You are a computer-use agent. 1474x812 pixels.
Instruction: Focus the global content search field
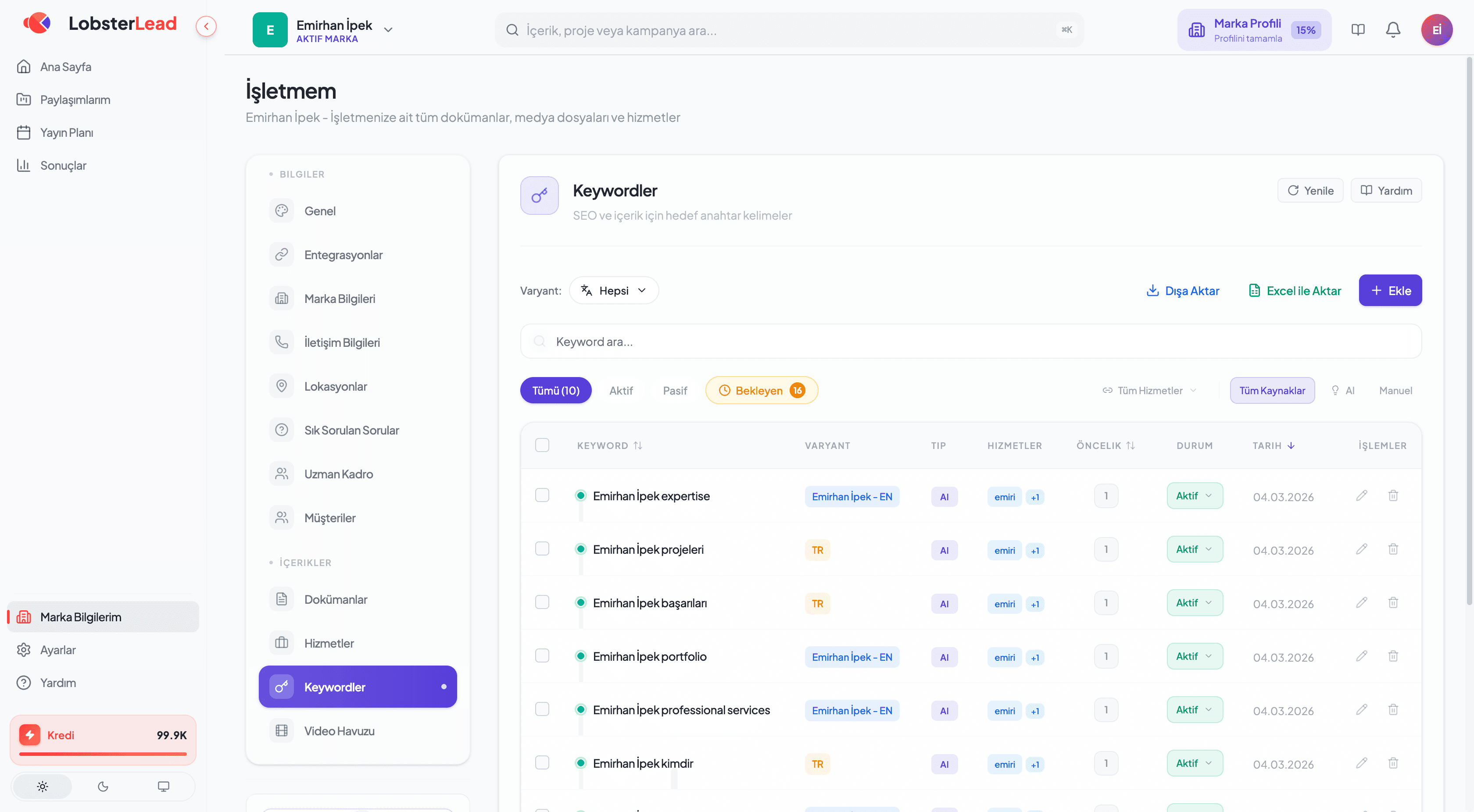789,30
